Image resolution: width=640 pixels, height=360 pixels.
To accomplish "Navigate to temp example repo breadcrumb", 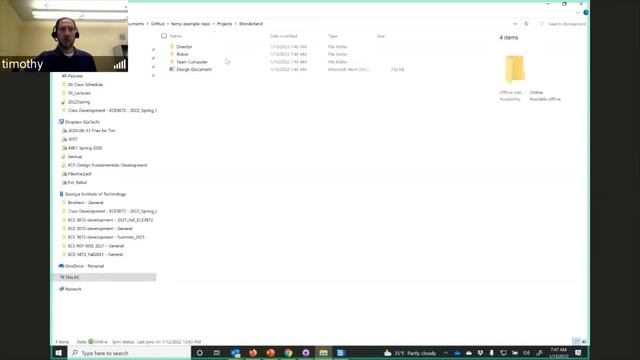I will [191, 24].
